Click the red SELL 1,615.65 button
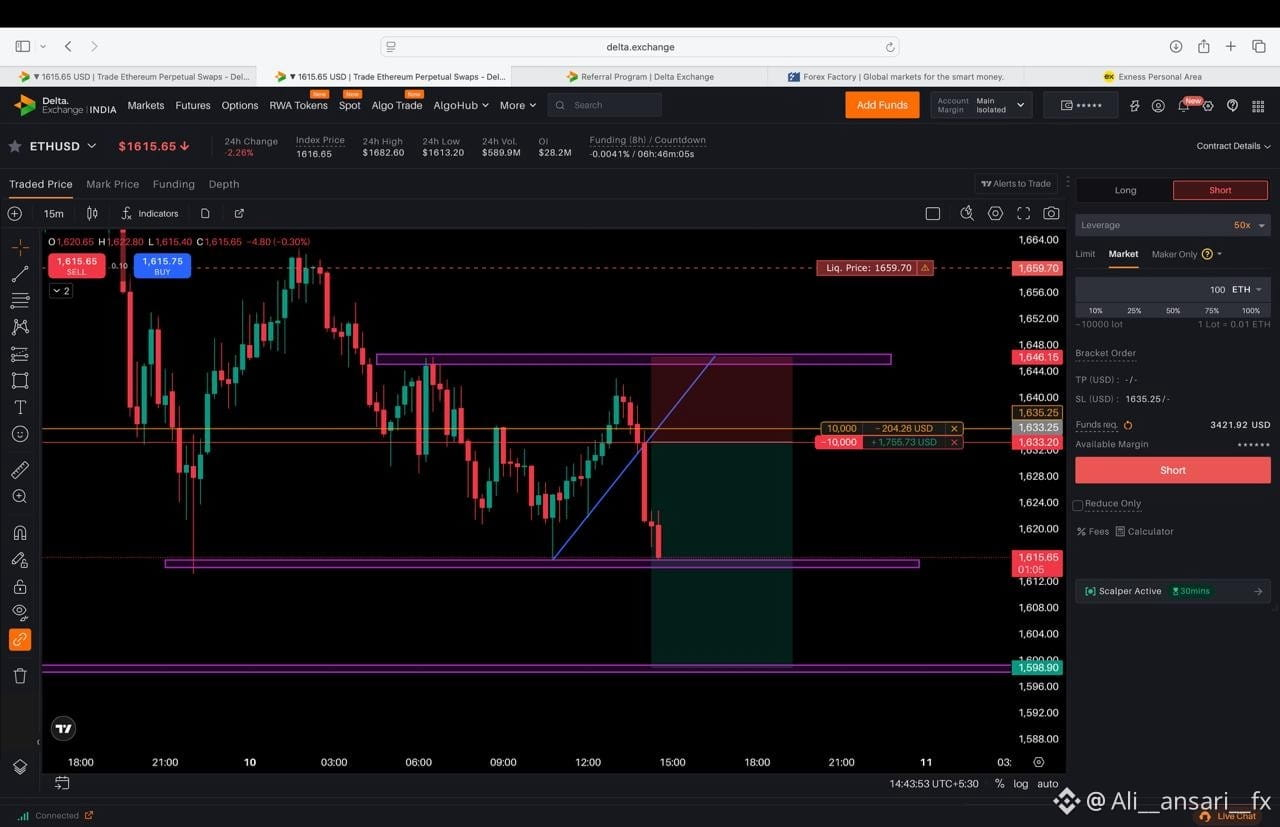Screen dimensions: 1280x827 click(77, 266)
